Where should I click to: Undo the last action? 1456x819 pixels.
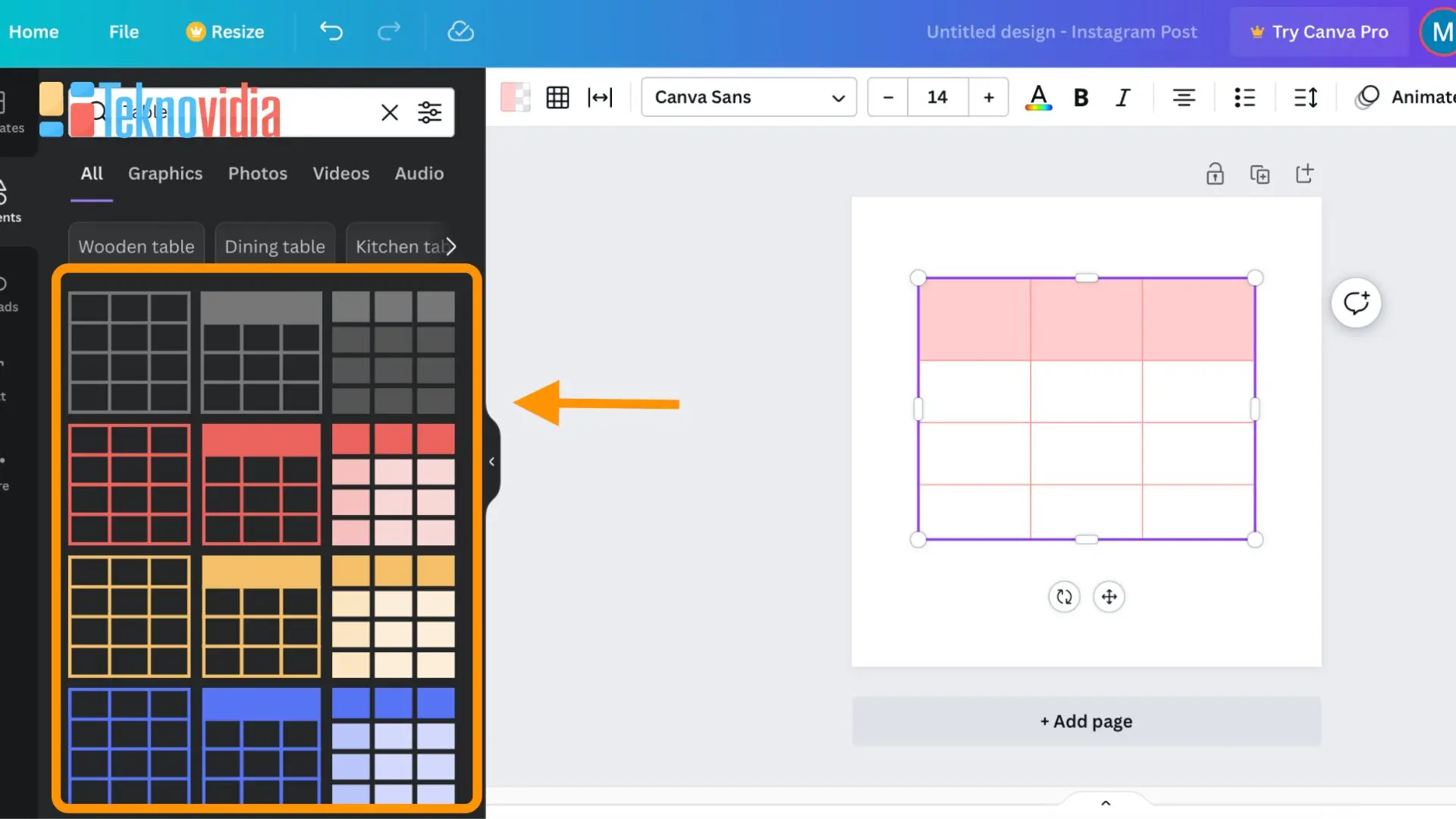331,31
